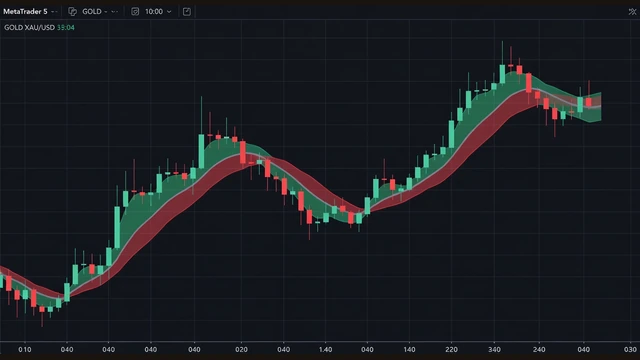
Task: Click the 1.40 label on time axis
Action: pos(325,349)
